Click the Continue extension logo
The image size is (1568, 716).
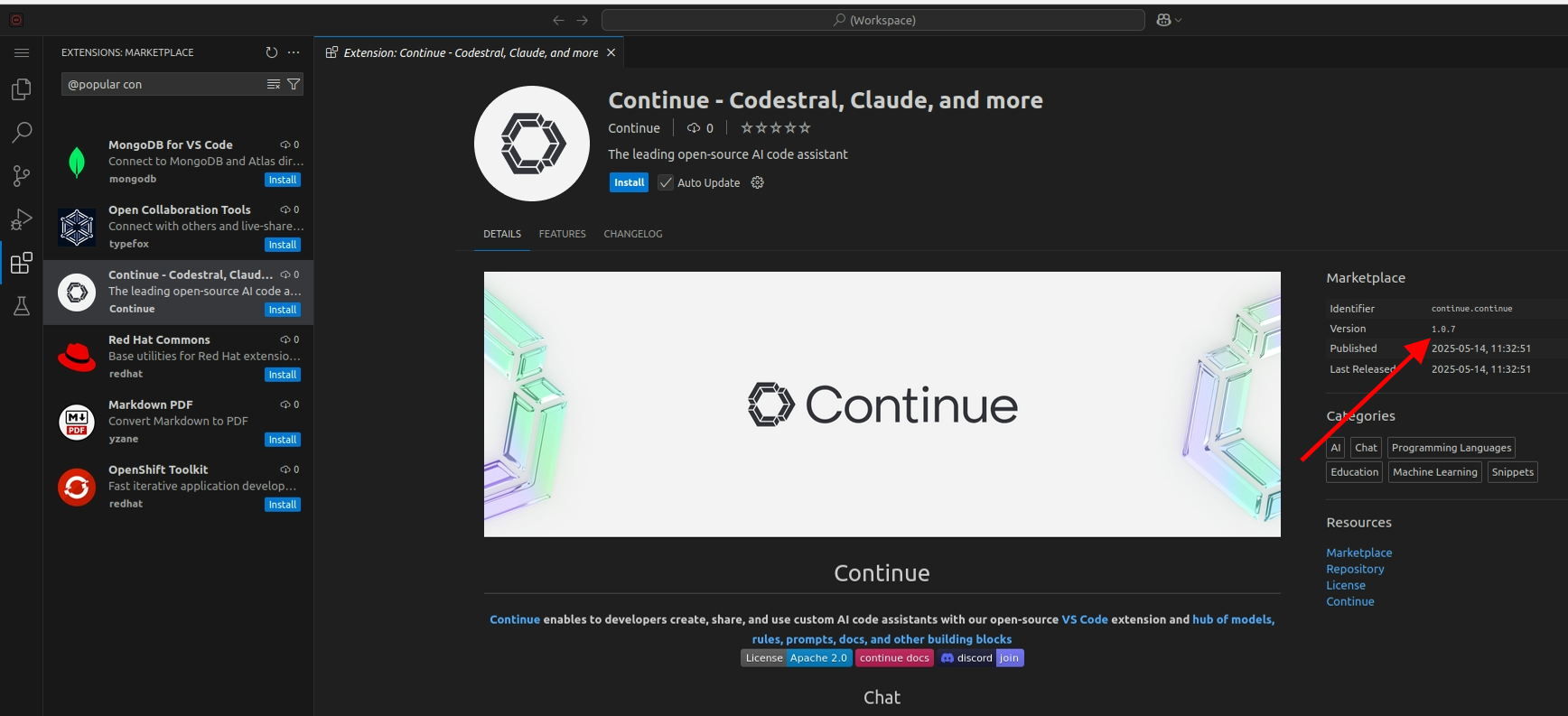(x=532, y=144)
